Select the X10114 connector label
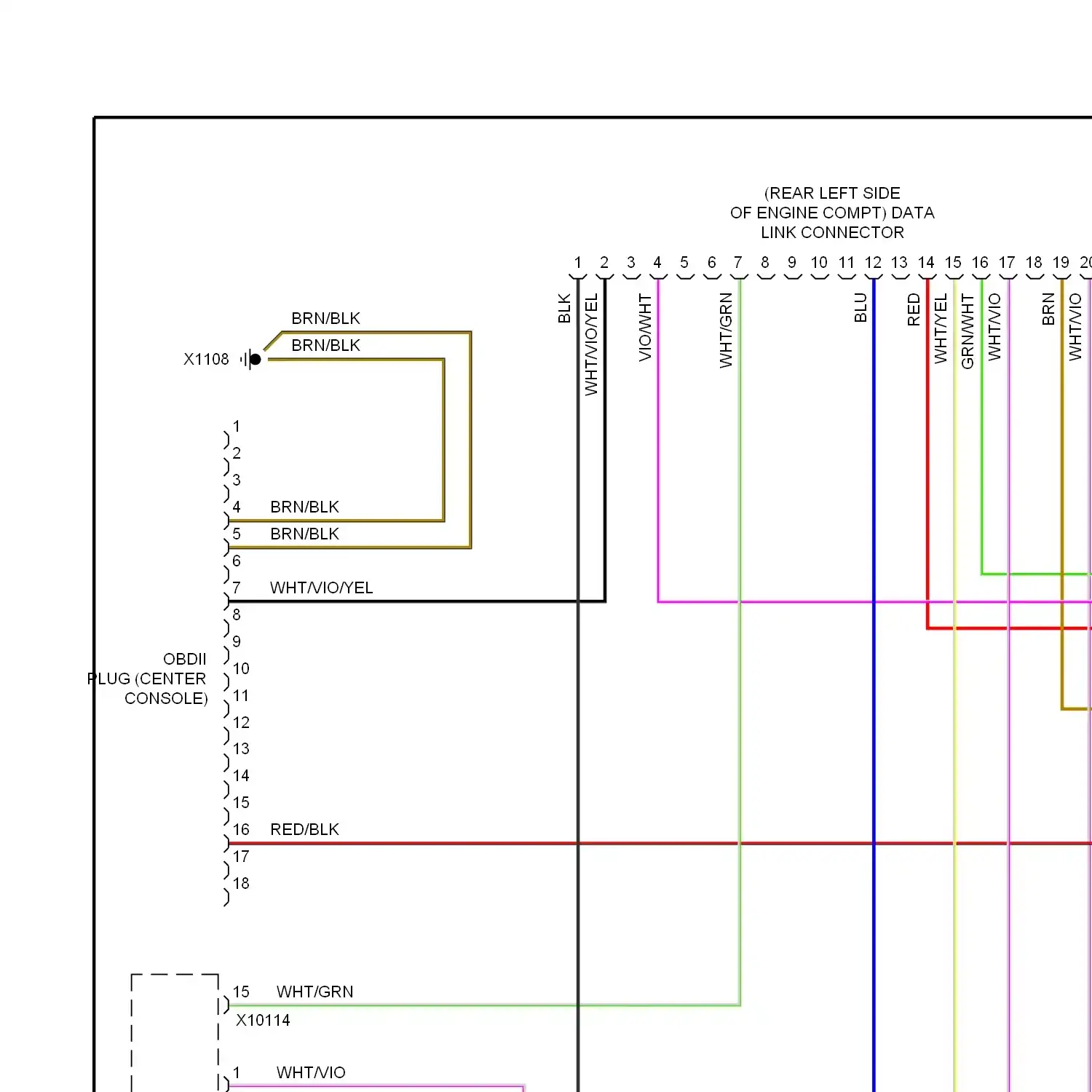The image size is (1092, 1092). pos(263,1020)
